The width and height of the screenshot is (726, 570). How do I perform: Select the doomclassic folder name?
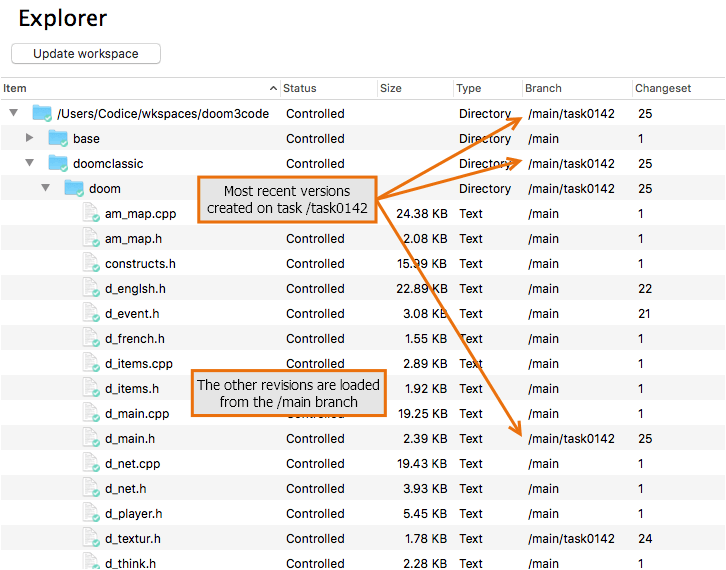click(x=108, y=164)
